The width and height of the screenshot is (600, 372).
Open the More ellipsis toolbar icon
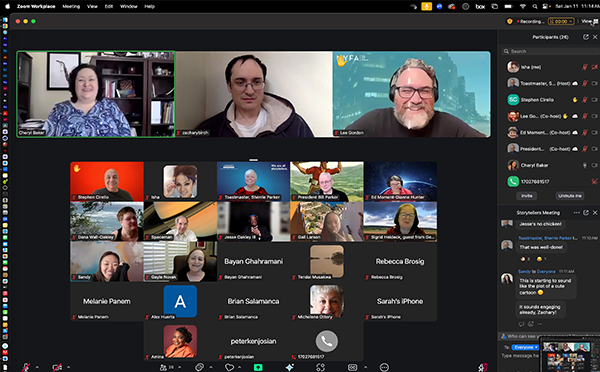tap(385, 367)
